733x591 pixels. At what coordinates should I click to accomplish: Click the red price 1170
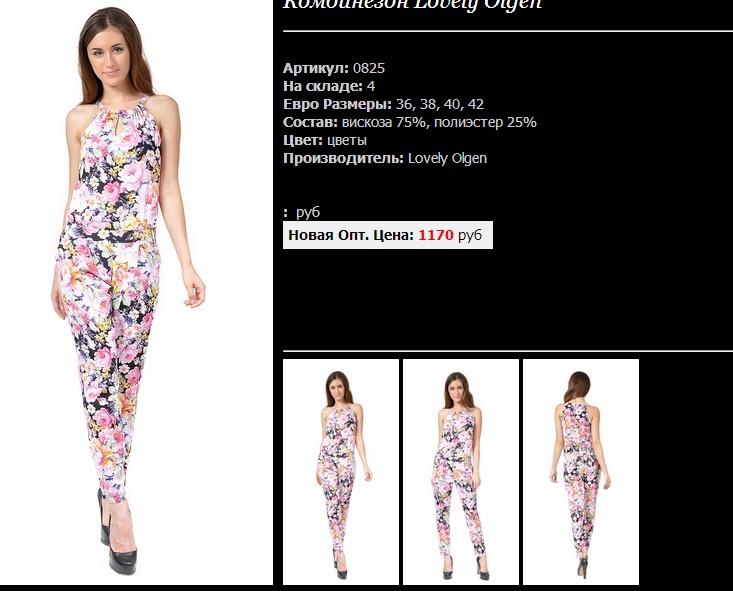[x=436, y=235]
